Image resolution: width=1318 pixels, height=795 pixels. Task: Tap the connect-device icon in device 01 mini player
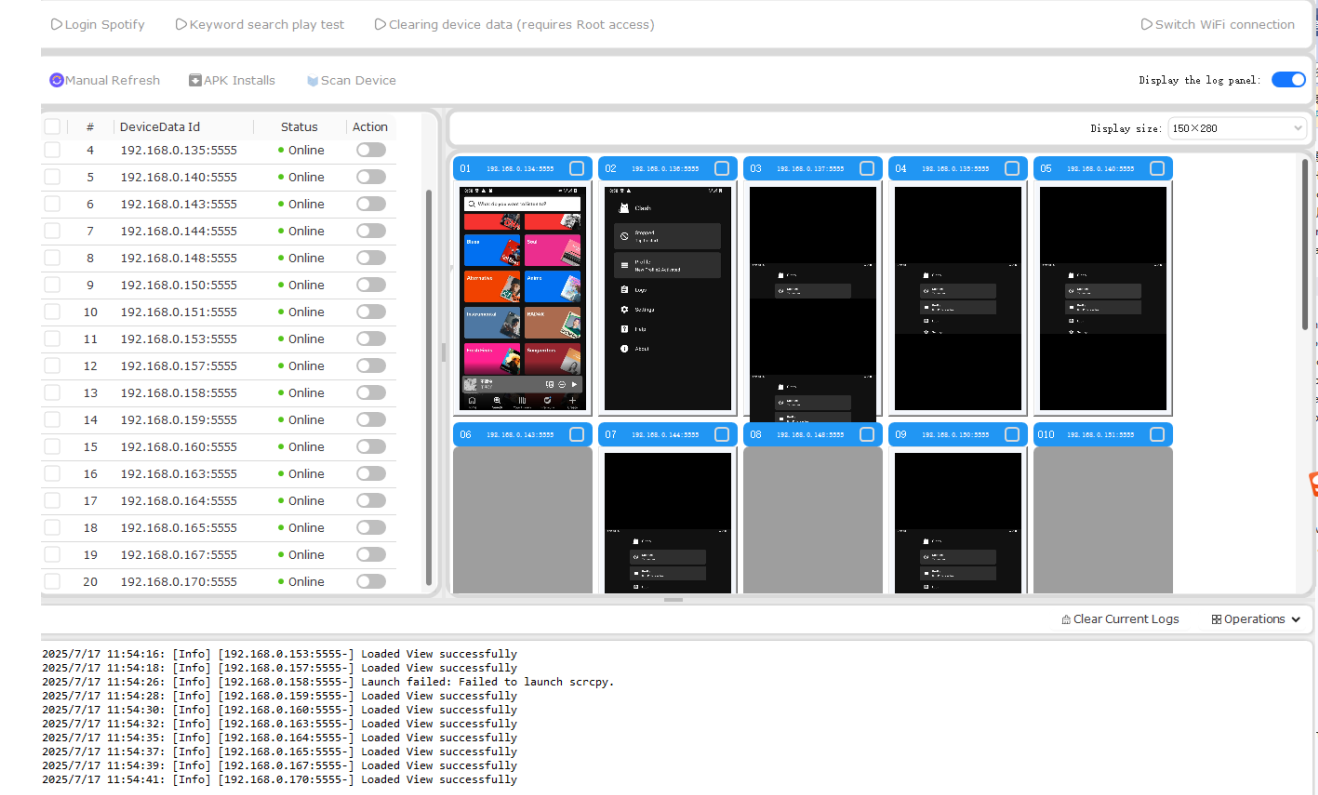(x=550, y=384)
